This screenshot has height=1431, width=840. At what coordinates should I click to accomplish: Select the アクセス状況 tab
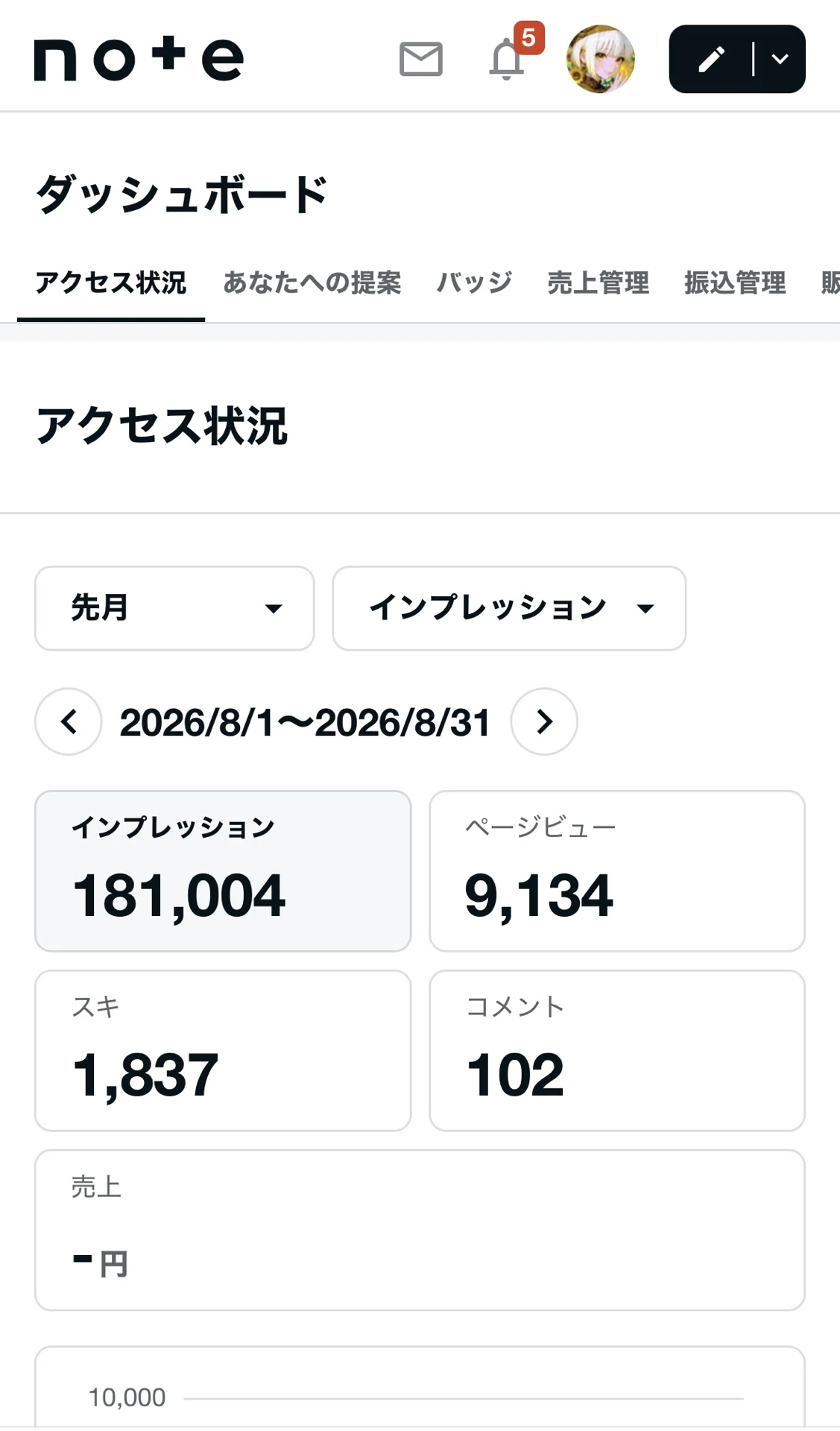(x=111, y=282)
